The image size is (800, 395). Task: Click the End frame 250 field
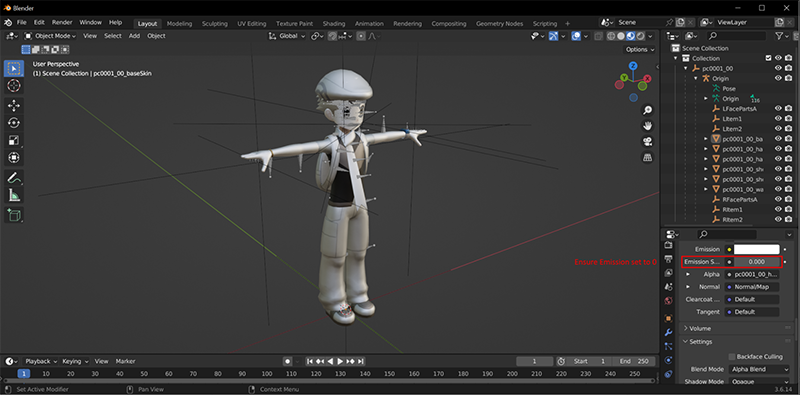pos(634,361)
